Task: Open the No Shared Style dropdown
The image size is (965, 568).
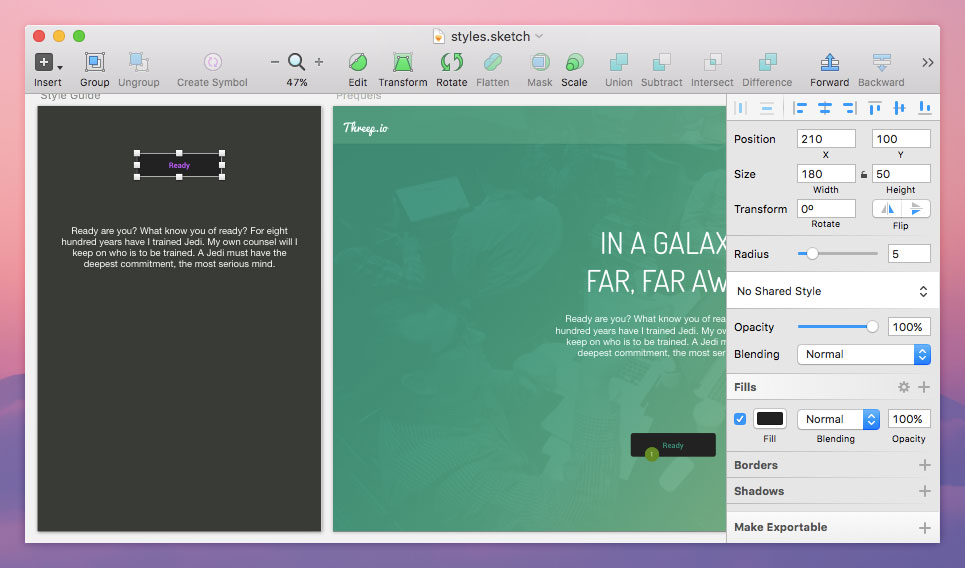Action: [832, 291]
